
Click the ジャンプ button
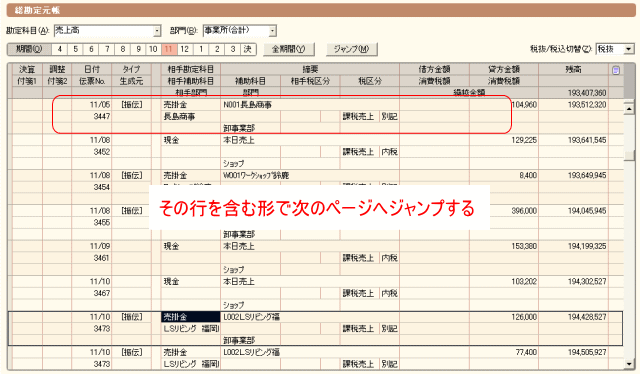(351, 49)
